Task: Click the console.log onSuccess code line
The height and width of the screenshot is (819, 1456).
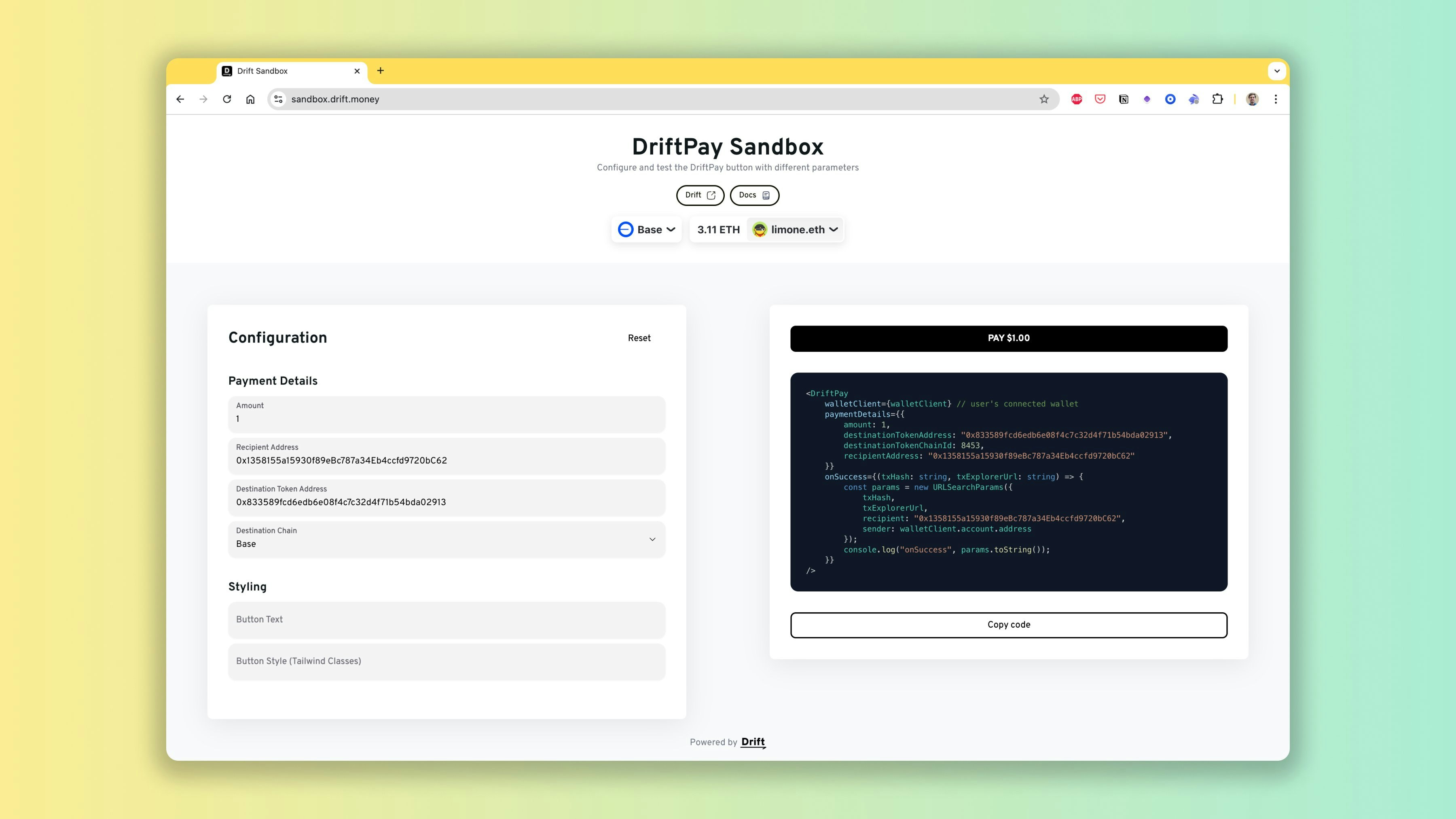Action: tap(946, 549)
